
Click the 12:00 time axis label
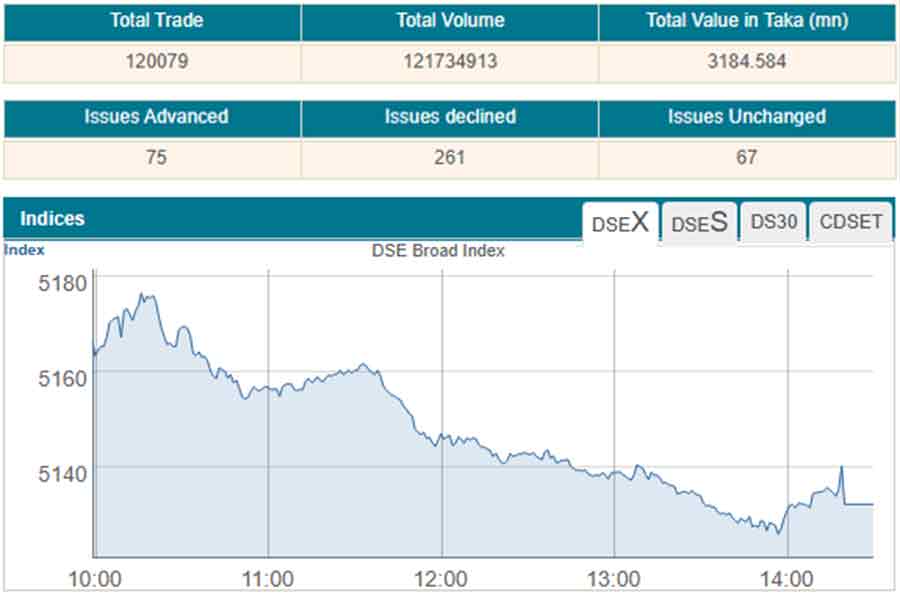pos(441,579)
